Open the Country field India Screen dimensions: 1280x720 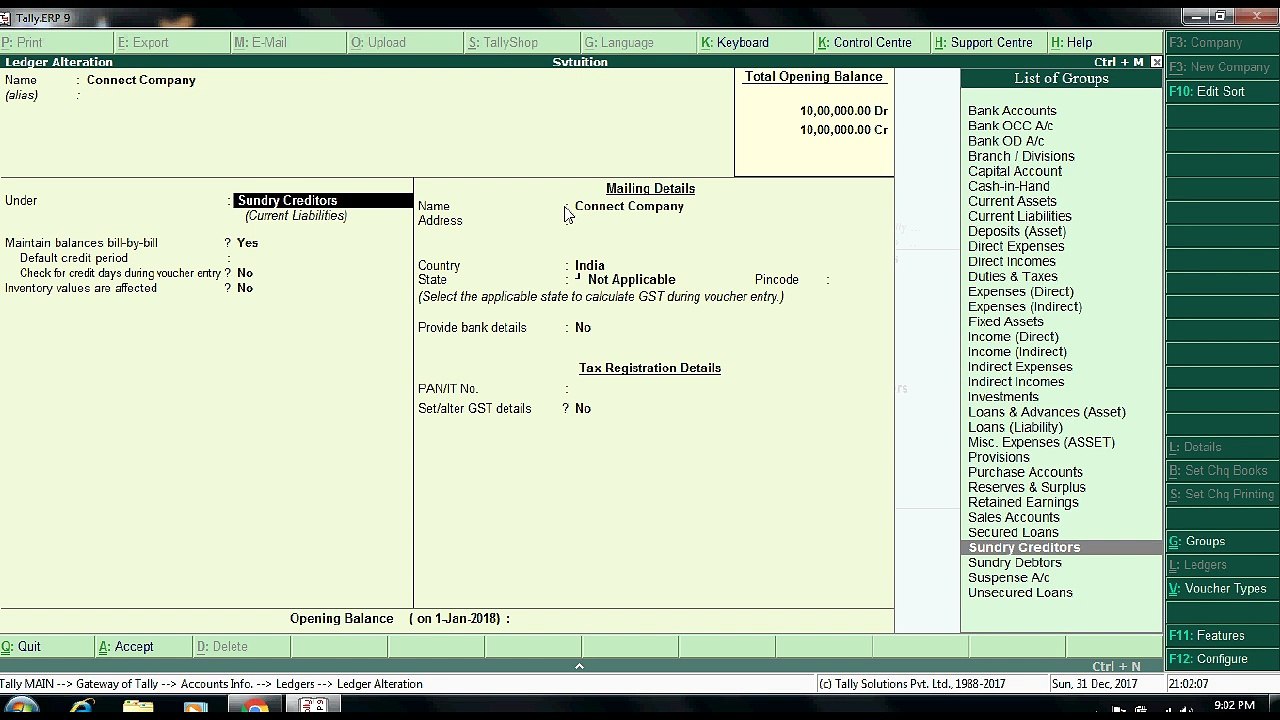pos(590,266)
